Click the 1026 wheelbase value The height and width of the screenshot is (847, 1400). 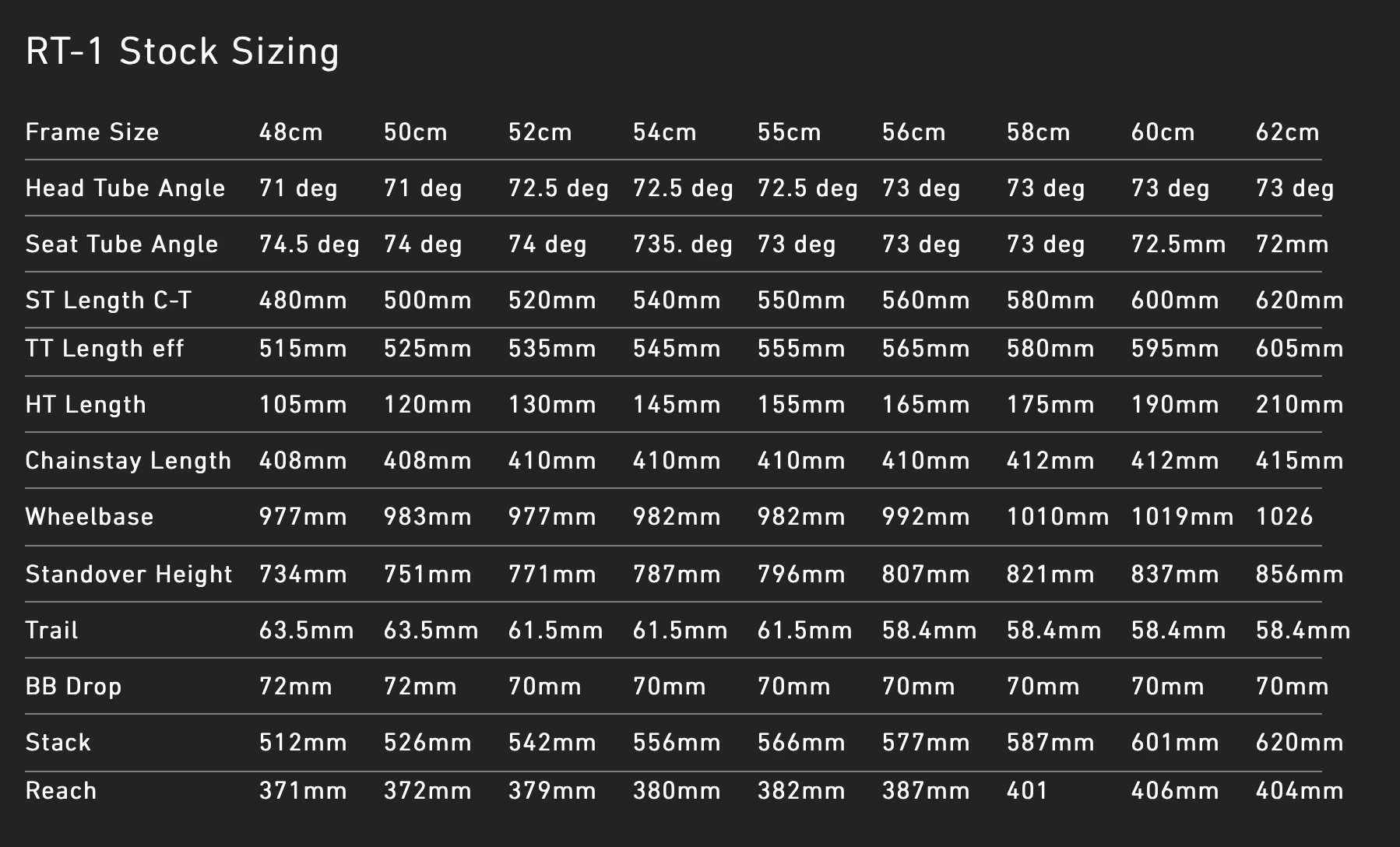(x=1284, y=517)
